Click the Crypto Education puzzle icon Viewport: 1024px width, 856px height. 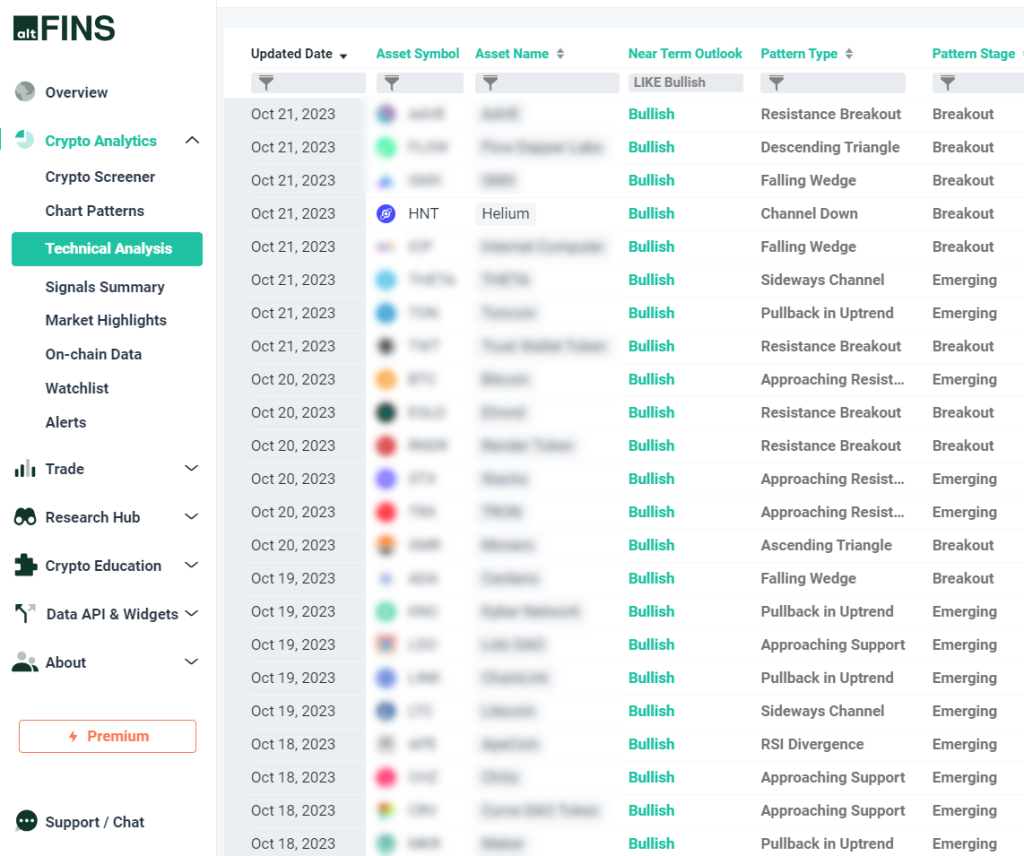tap(25, 565)
